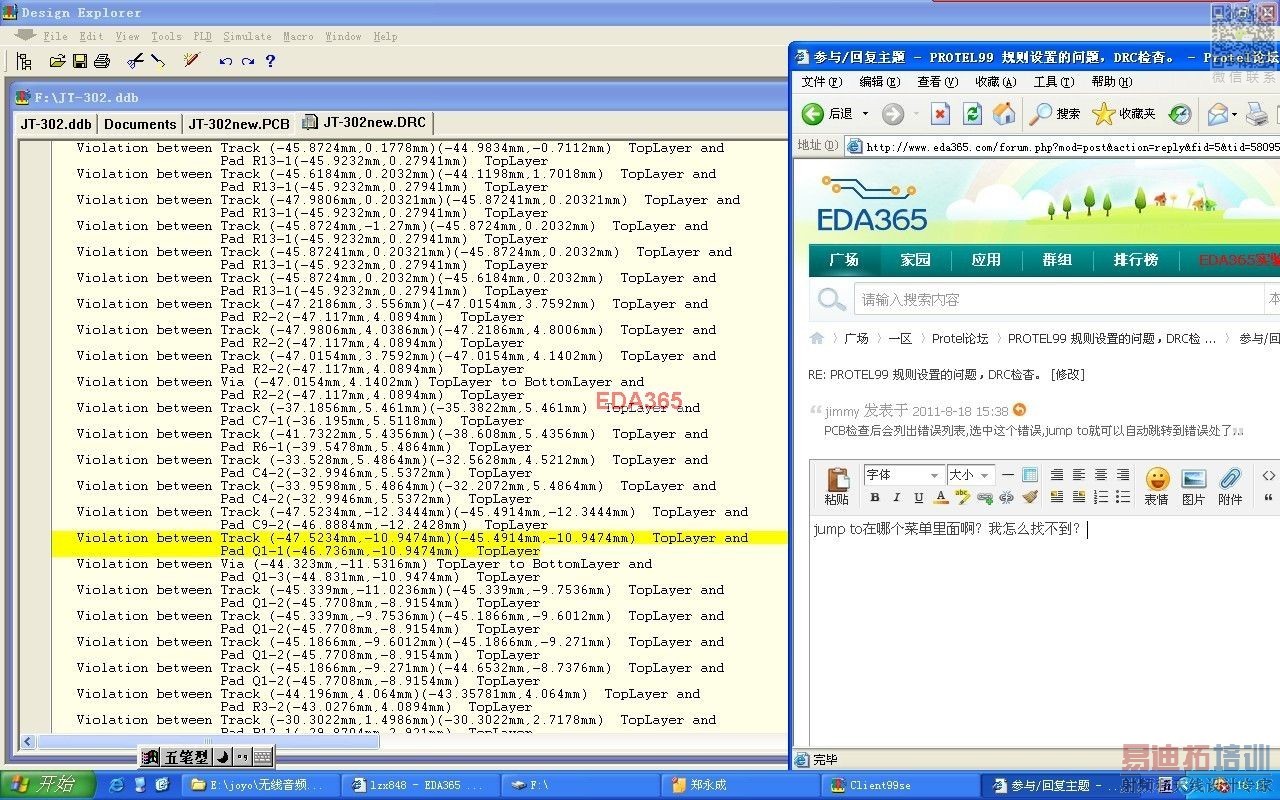The height and width of the screenshot is (800, 1280).
Task: Open the Tools menu in Design Explorer
Action: [166, 36]
